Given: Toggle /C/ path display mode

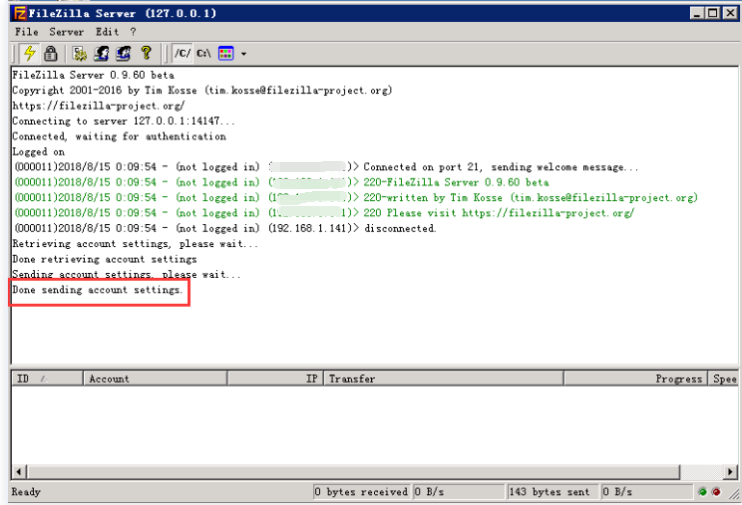Looking at the screenshot, I should [182, 53].
